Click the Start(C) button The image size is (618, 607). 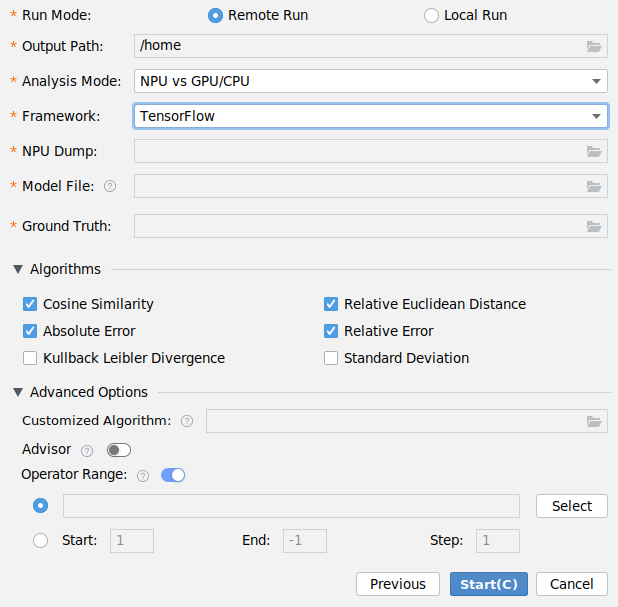[x=489, y=584]
